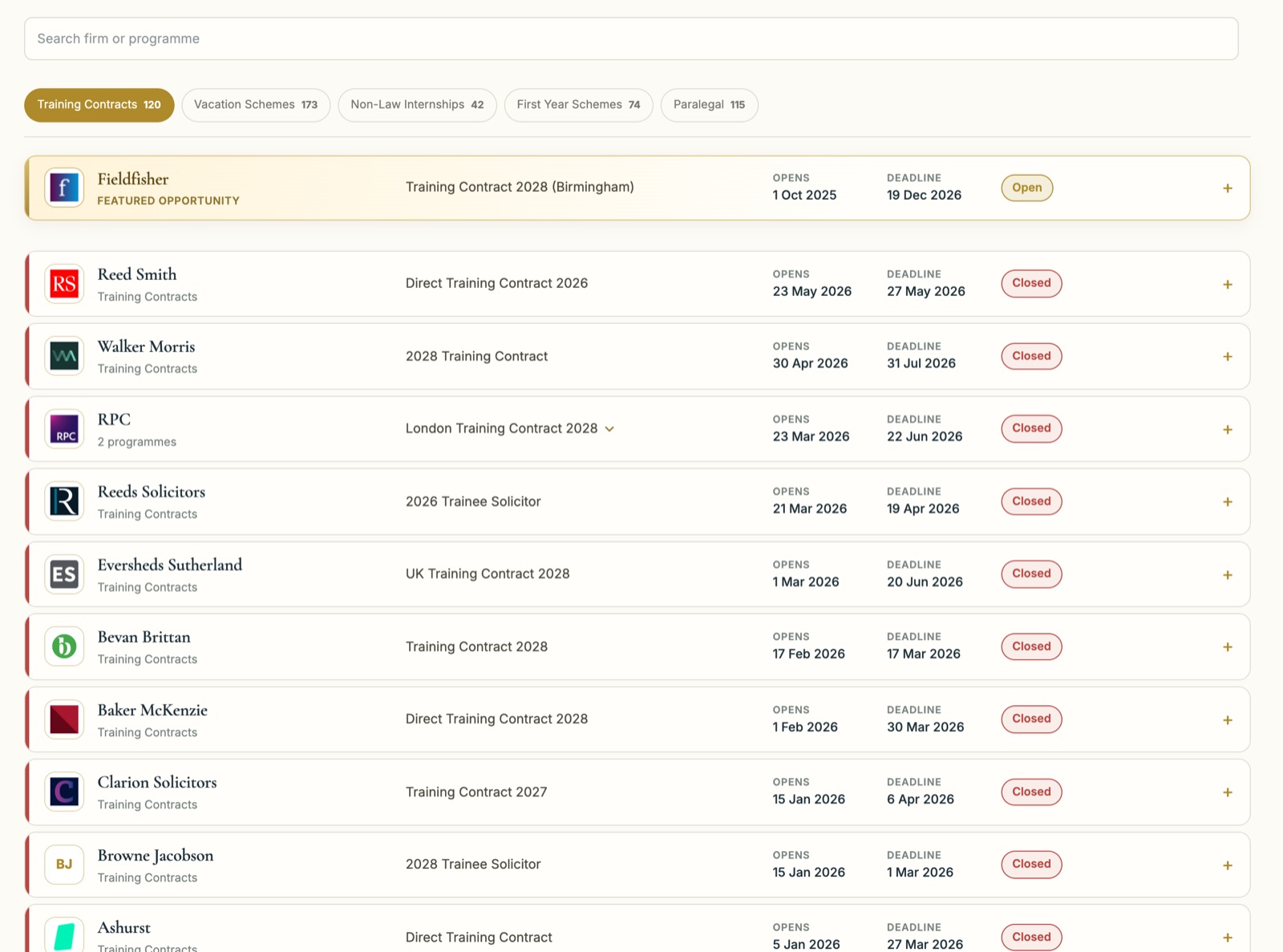Select the Training Contracts tab
The image size is (1283, 952).
point(99,105)
